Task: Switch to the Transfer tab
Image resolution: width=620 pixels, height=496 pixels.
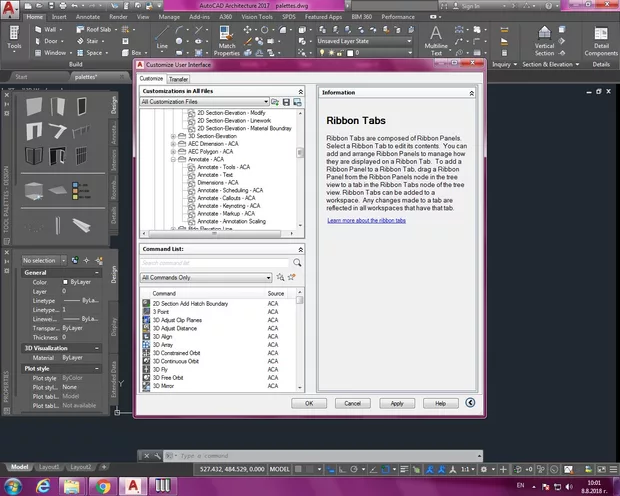Action: point(178,78)
